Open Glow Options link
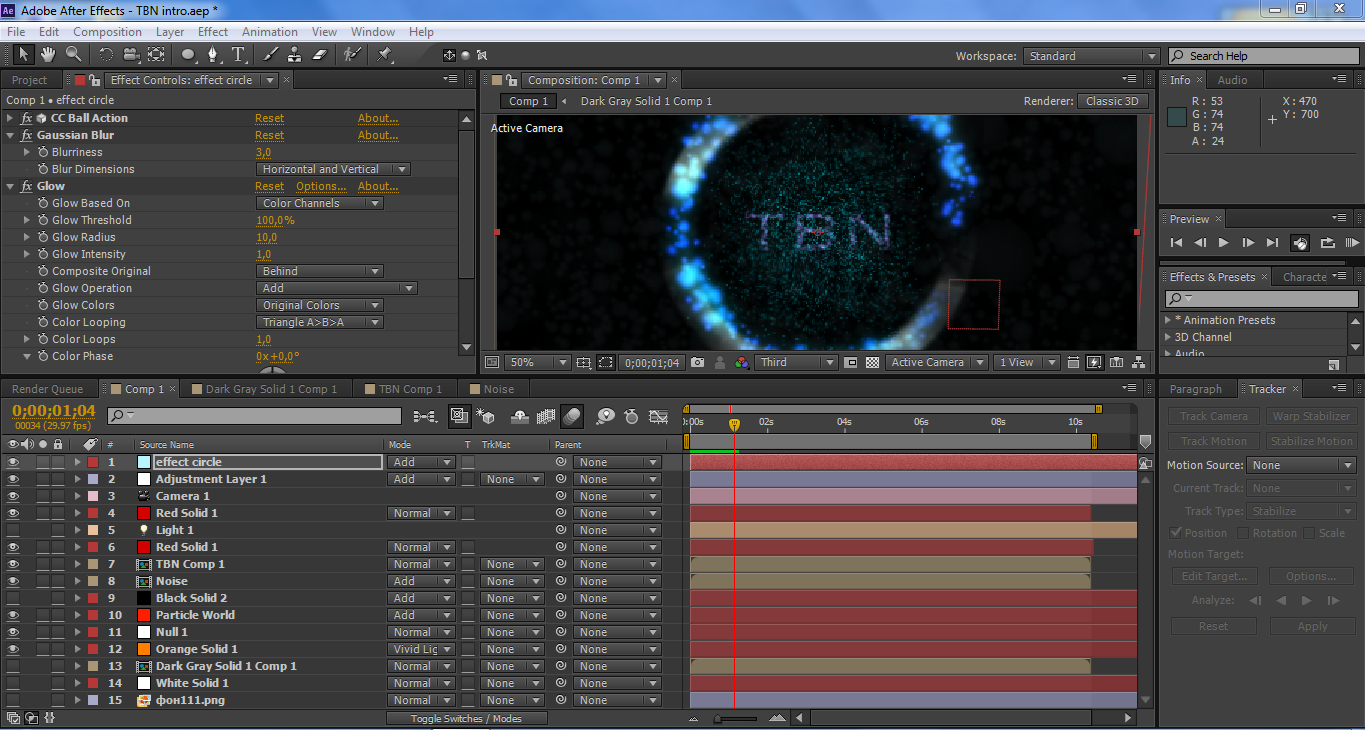 tap(321, 186)
